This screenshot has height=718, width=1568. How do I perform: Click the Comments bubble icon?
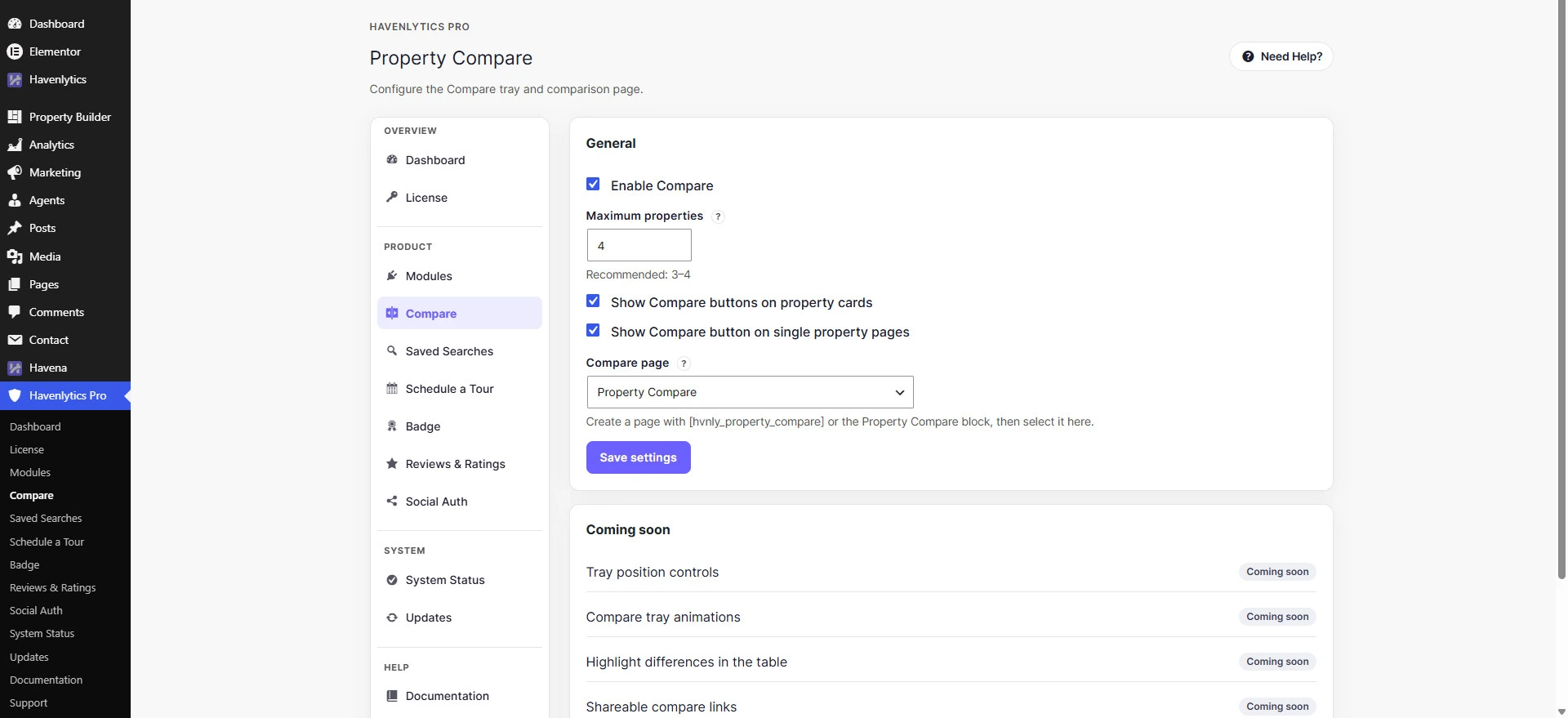point(15,312)
